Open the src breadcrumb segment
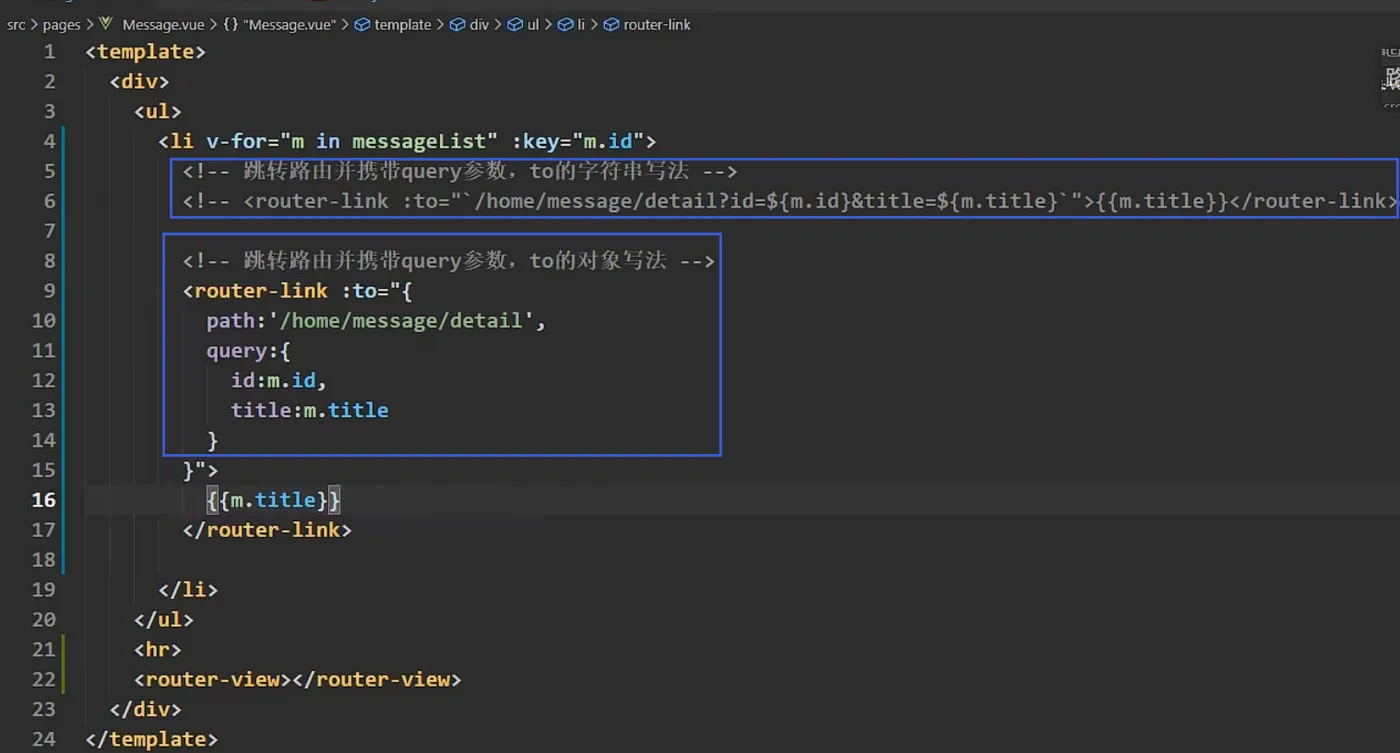The width and height of the screenshot is (1400, 753). [x=16, y=24]
